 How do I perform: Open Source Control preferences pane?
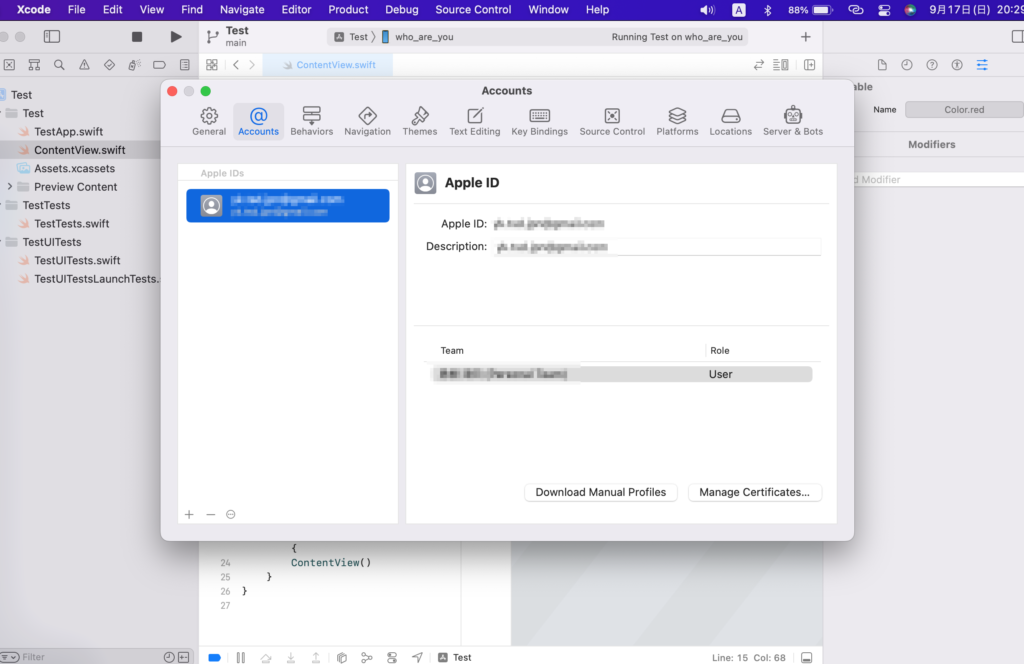612,121
